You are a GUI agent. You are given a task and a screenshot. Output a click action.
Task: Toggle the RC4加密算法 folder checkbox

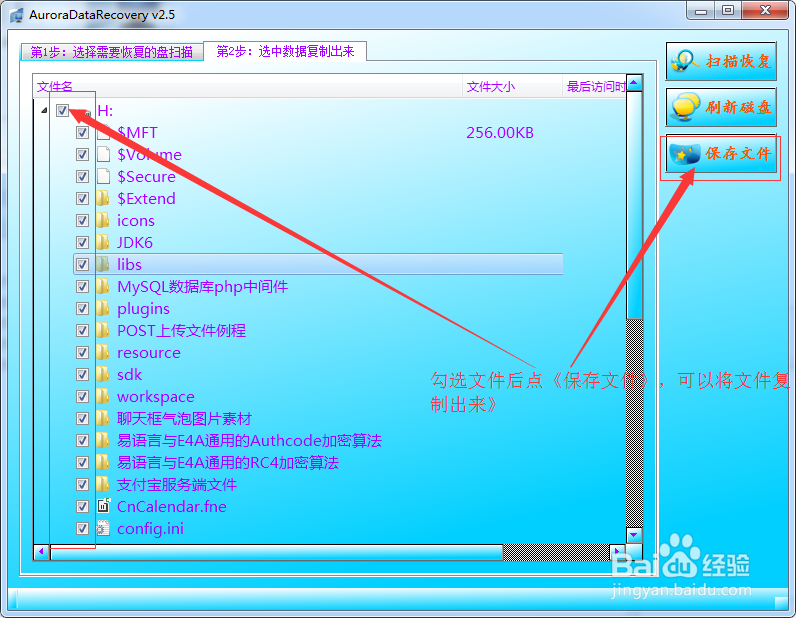click(82, 462)
